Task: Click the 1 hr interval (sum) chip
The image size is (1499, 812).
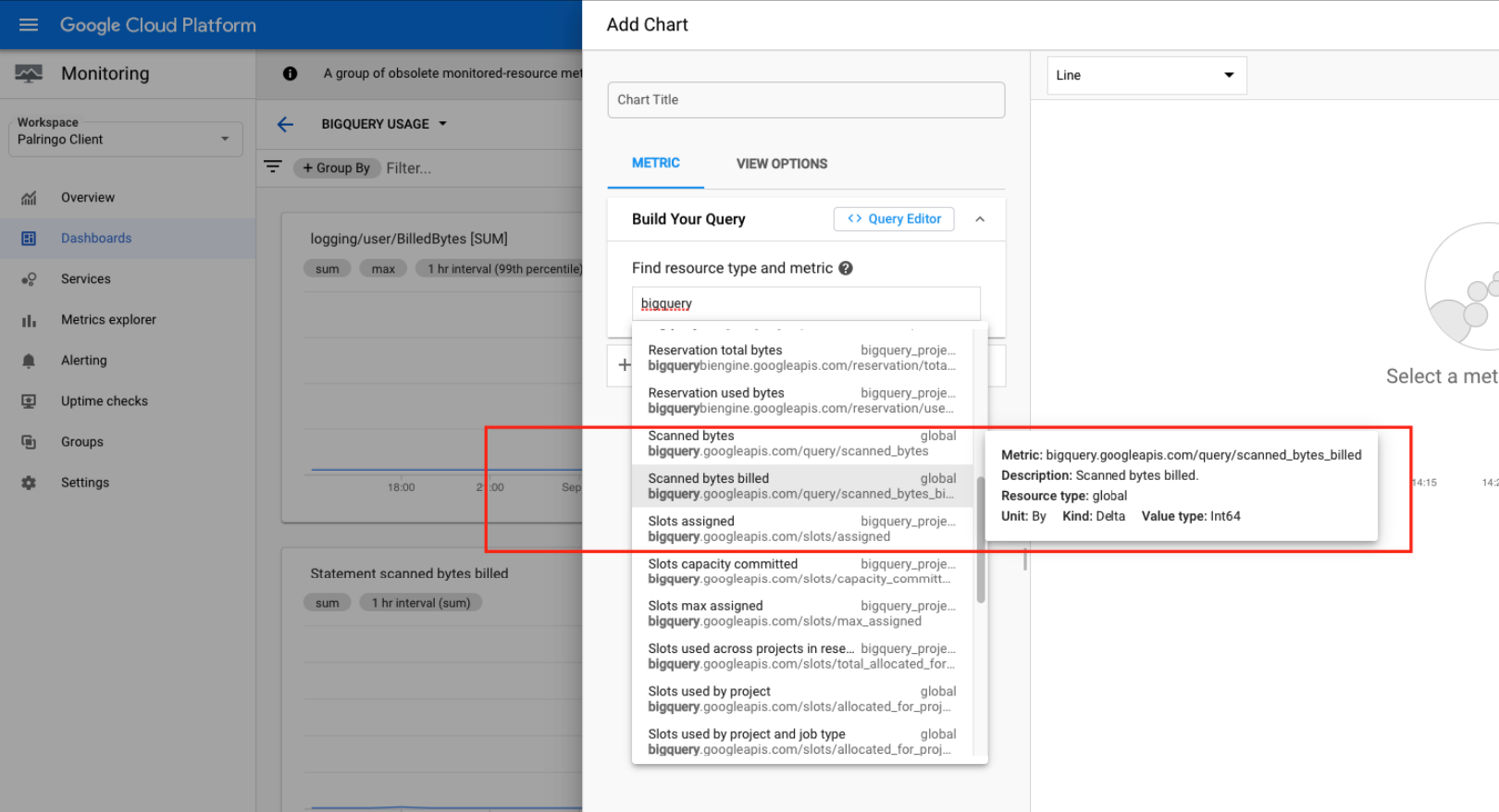Action: (421, 603)
